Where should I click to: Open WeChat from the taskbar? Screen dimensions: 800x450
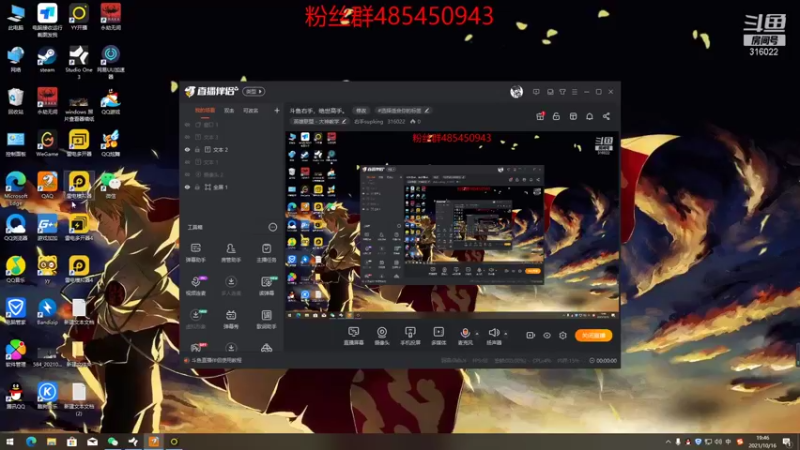(112, 441)
